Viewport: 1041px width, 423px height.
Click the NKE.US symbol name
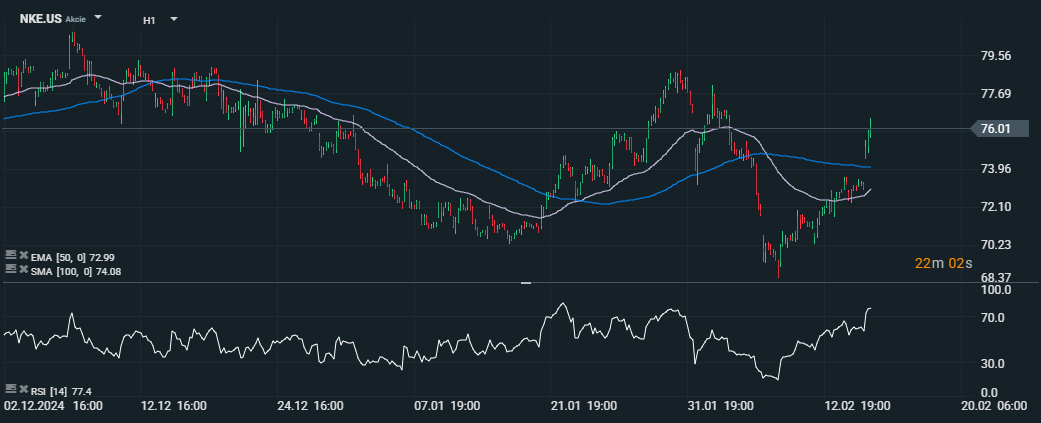(41, 19)
